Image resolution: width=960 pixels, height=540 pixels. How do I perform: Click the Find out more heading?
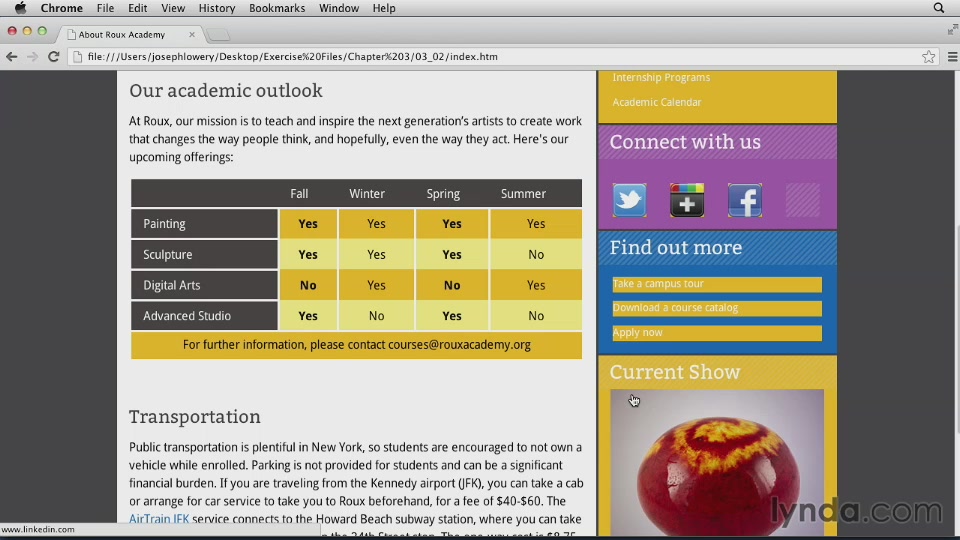pyautogui.click(x=676, y=247)
